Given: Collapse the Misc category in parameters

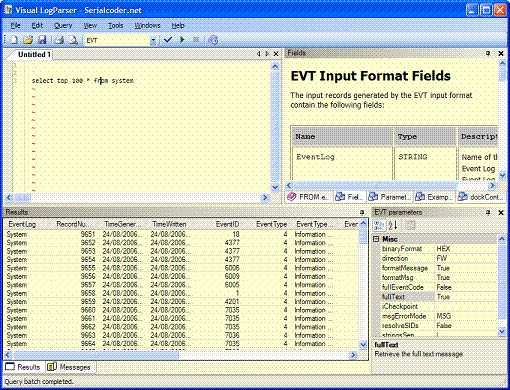Looking at the screenshot, I should [x=376, y=239].
